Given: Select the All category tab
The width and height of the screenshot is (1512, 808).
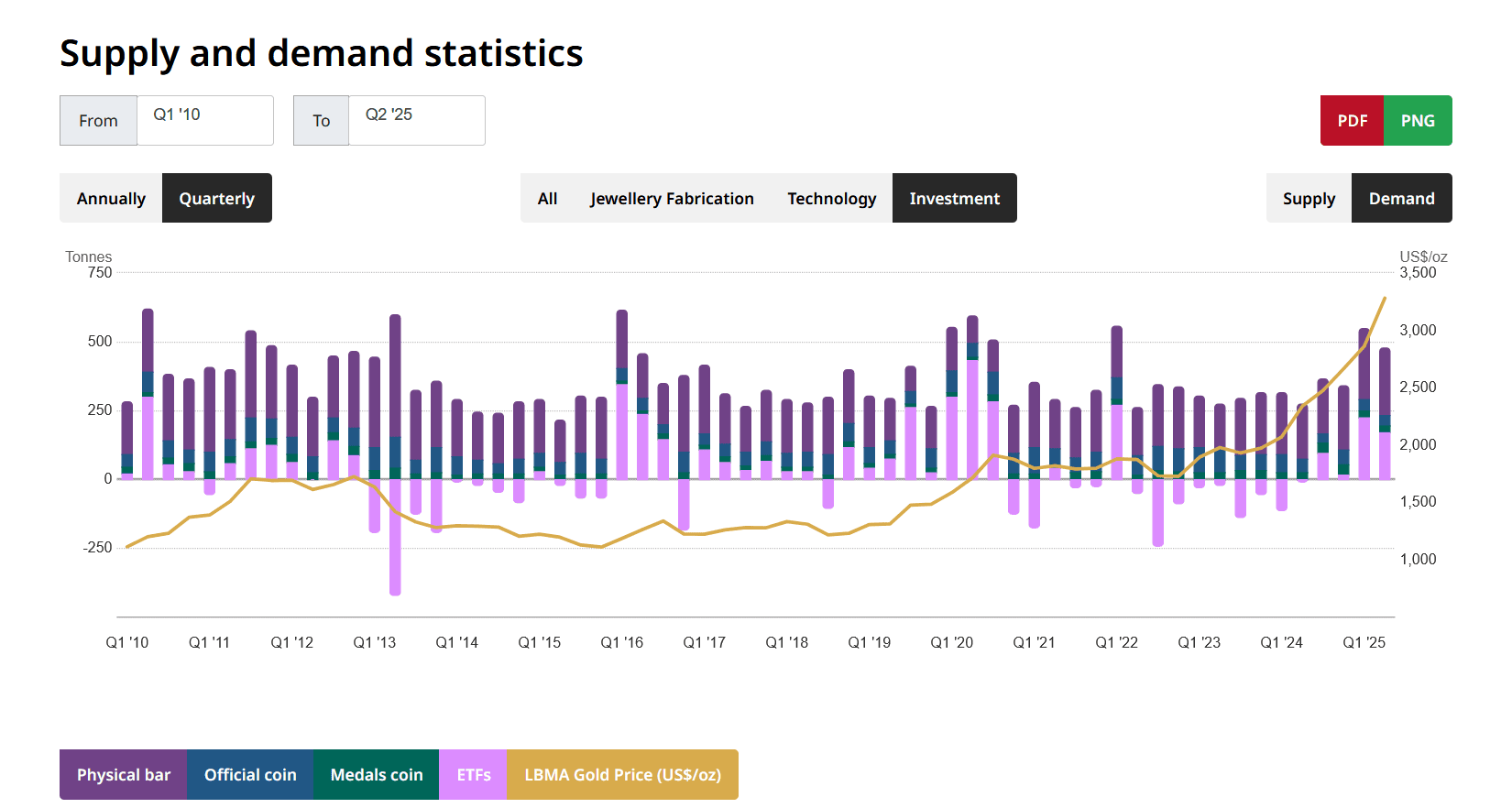Looking at the screenshot, I should tap(547, 199).
